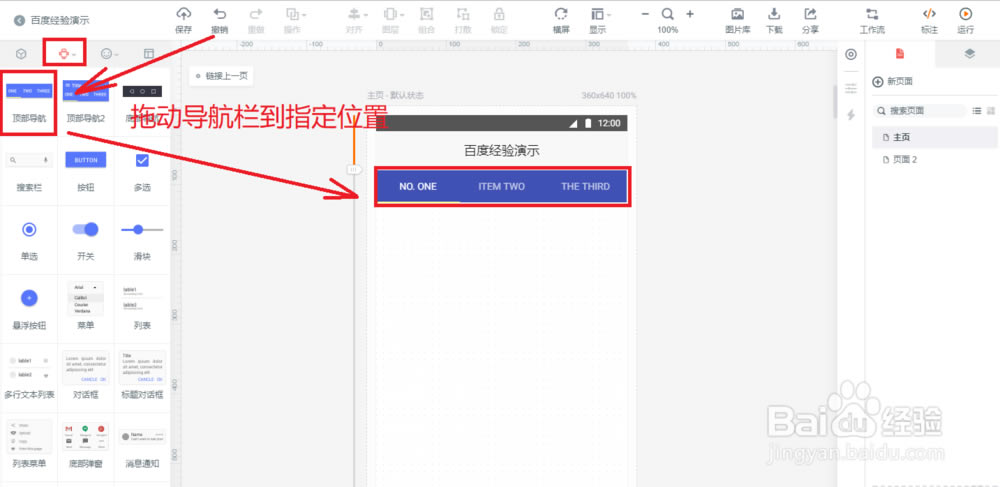This screenshot has width=1000, height=487.
Task: Add a page with 新页面
Action: click(893, 82)
